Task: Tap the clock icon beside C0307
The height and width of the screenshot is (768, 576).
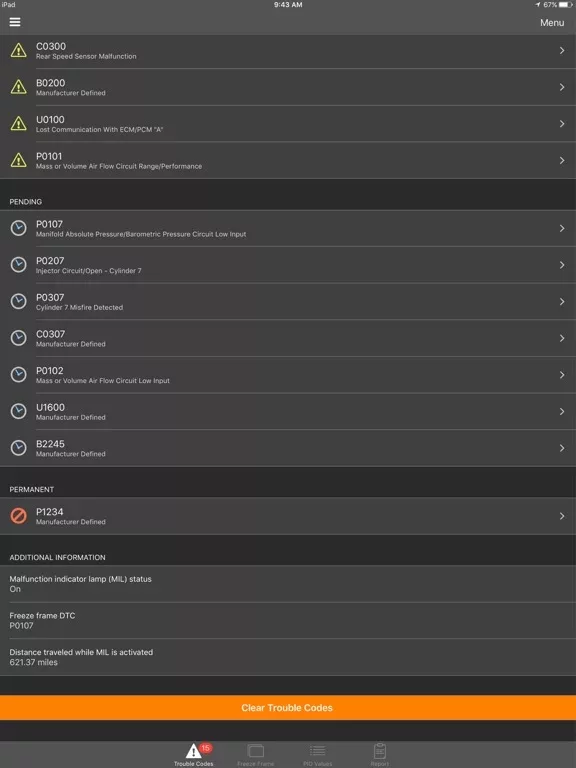Action: 19,338
